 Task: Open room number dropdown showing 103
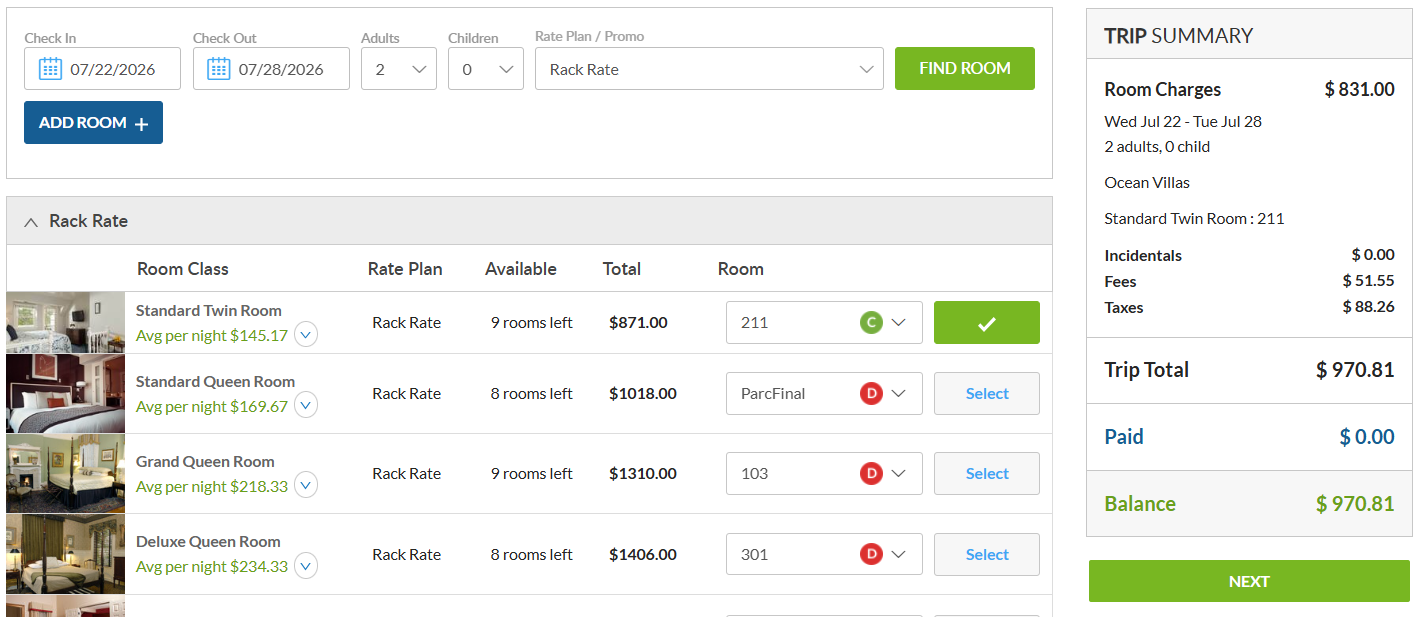pos(824,473)
